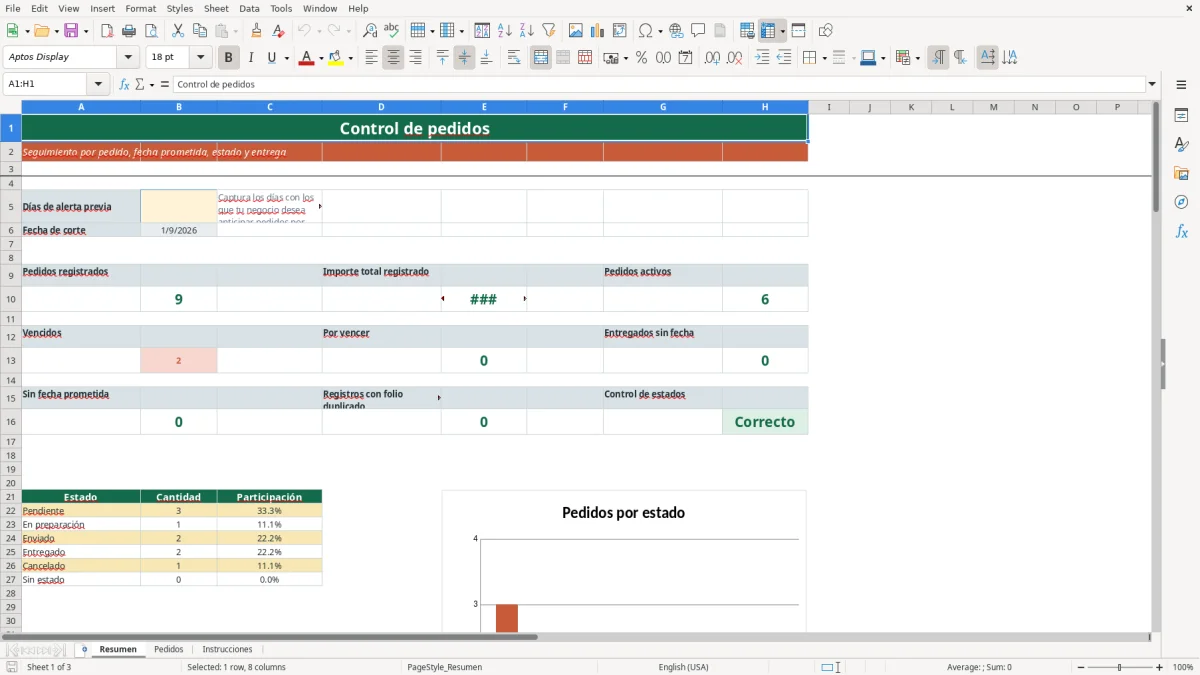Click column header D
Image resolution: width=1200 pixels, height=675 pixels.
381,107
